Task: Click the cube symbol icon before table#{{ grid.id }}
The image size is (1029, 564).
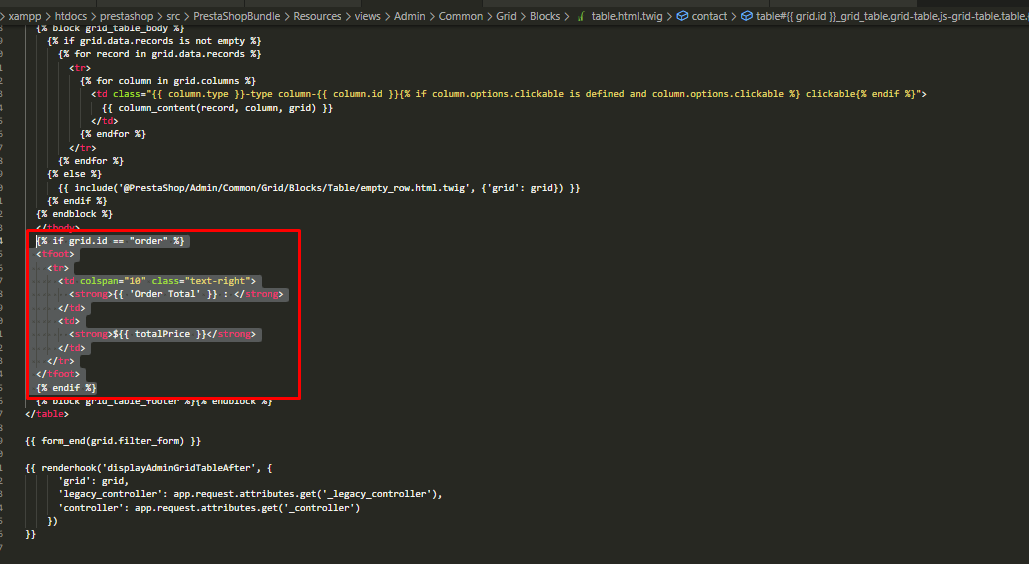Action: (x=747, y=16)
